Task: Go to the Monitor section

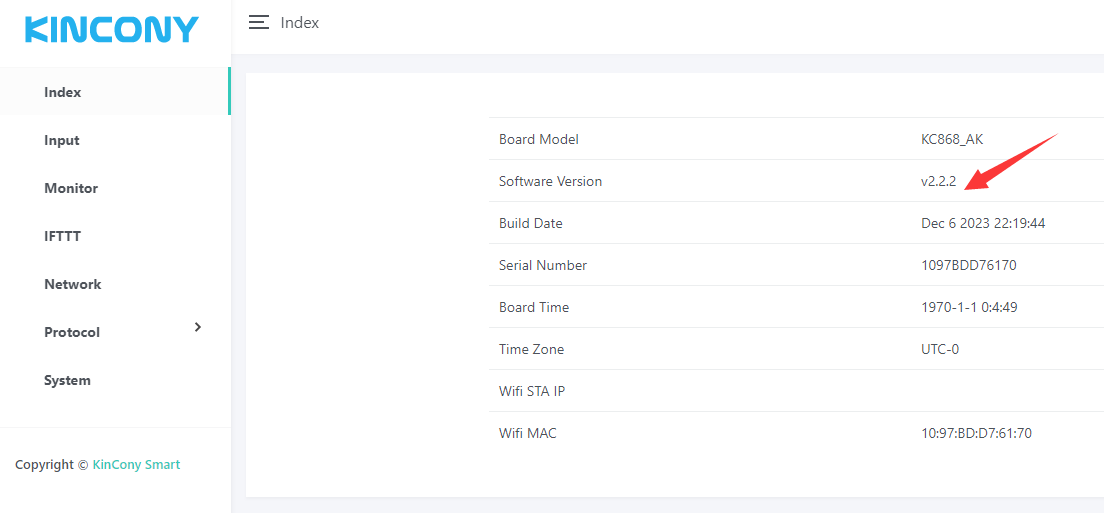Action: coord(71,188)
